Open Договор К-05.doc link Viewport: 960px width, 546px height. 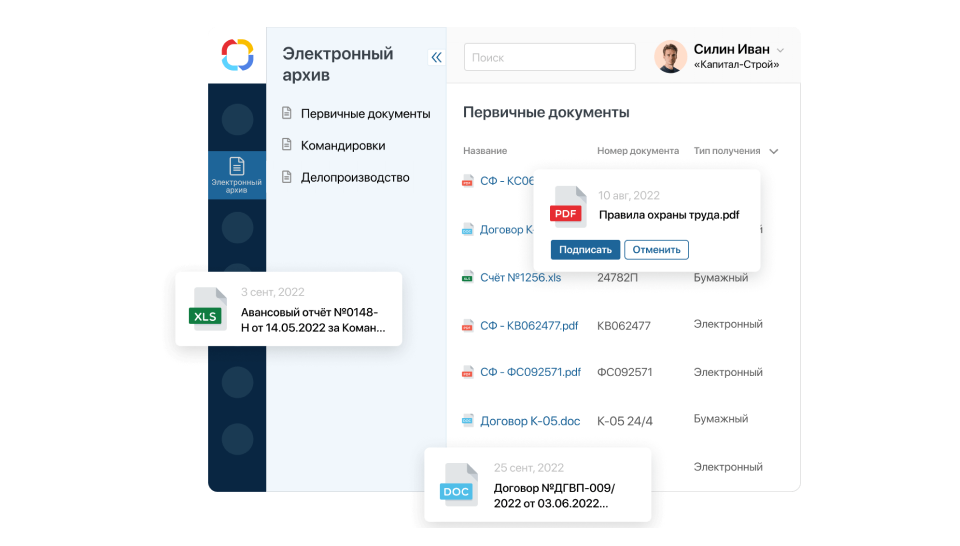click(x=530, y=421)
